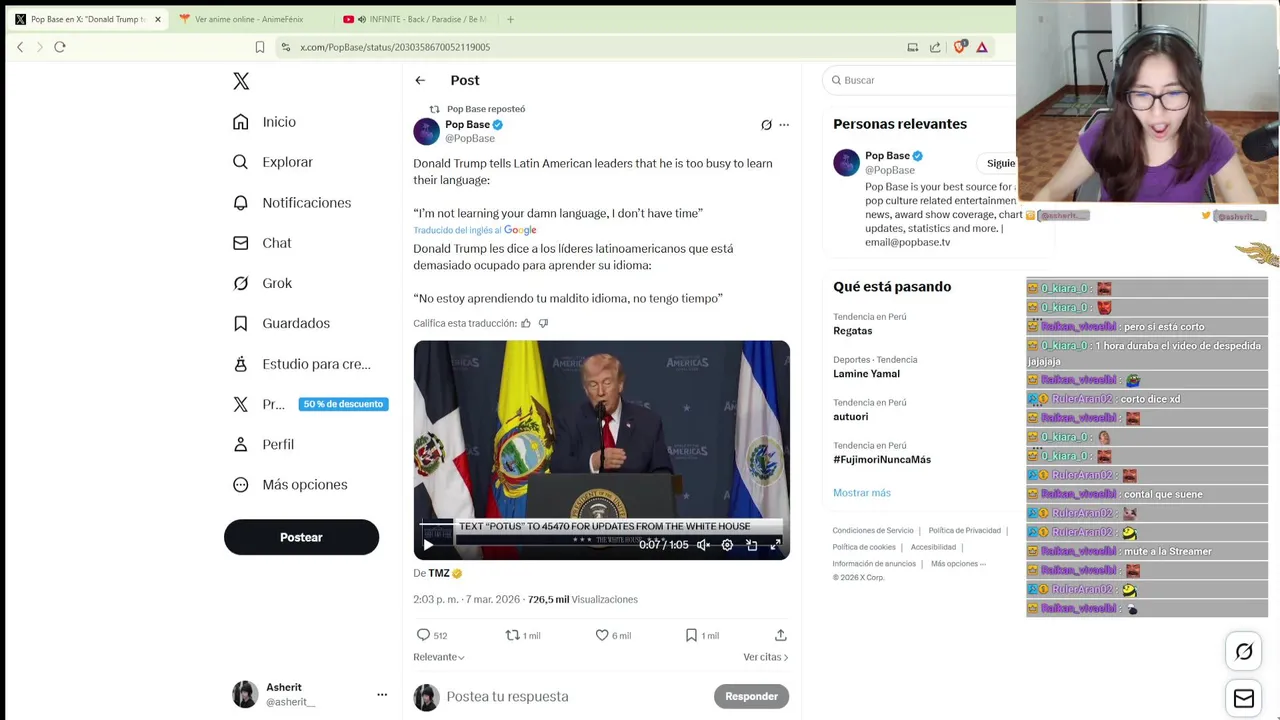This screenshot has height=720, width=1280.
Task: Enter video fullscreen mode
Action: 775,545
